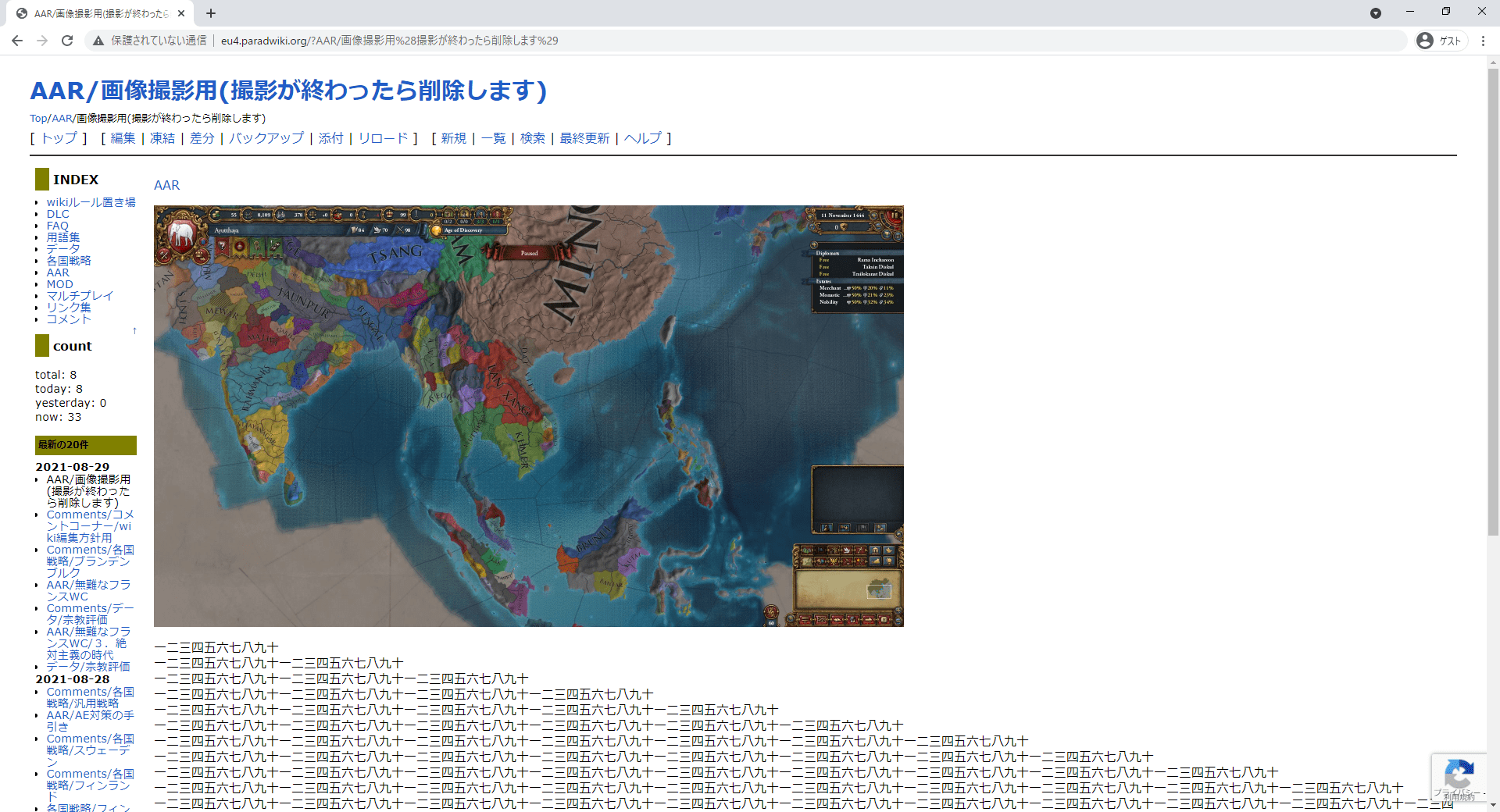Open the FAQ link in INDEX

pos(57,226)
